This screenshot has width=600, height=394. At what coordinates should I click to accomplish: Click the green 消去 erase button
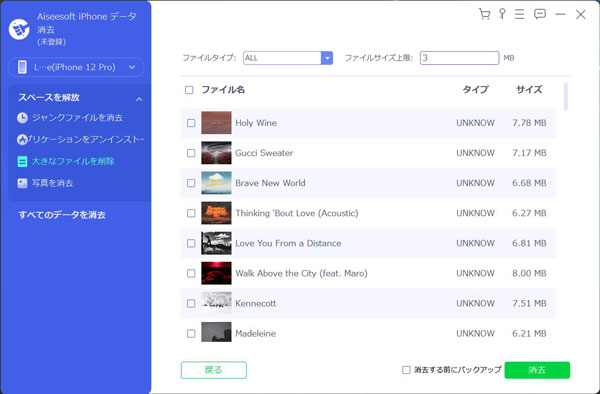click(x=537, y=370)
